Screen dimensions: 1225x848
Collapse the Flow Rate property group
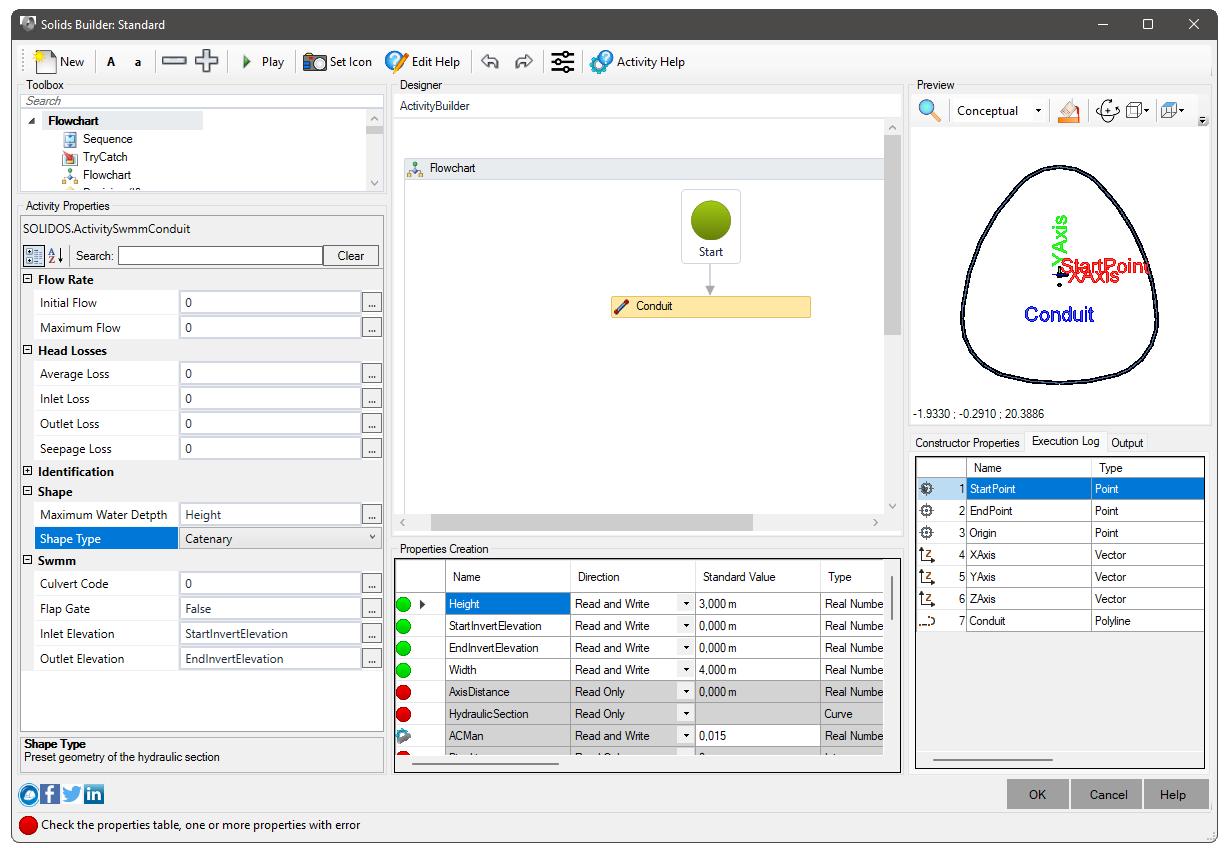pyautogui.click(x=28, y=280)
